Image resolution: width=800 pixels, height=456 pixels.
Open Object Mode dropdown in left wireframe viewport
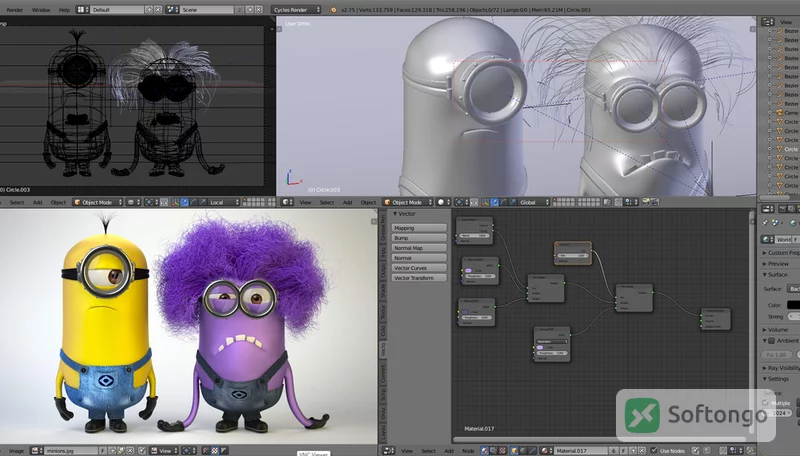pyautogui.click(x=98, y=202)
